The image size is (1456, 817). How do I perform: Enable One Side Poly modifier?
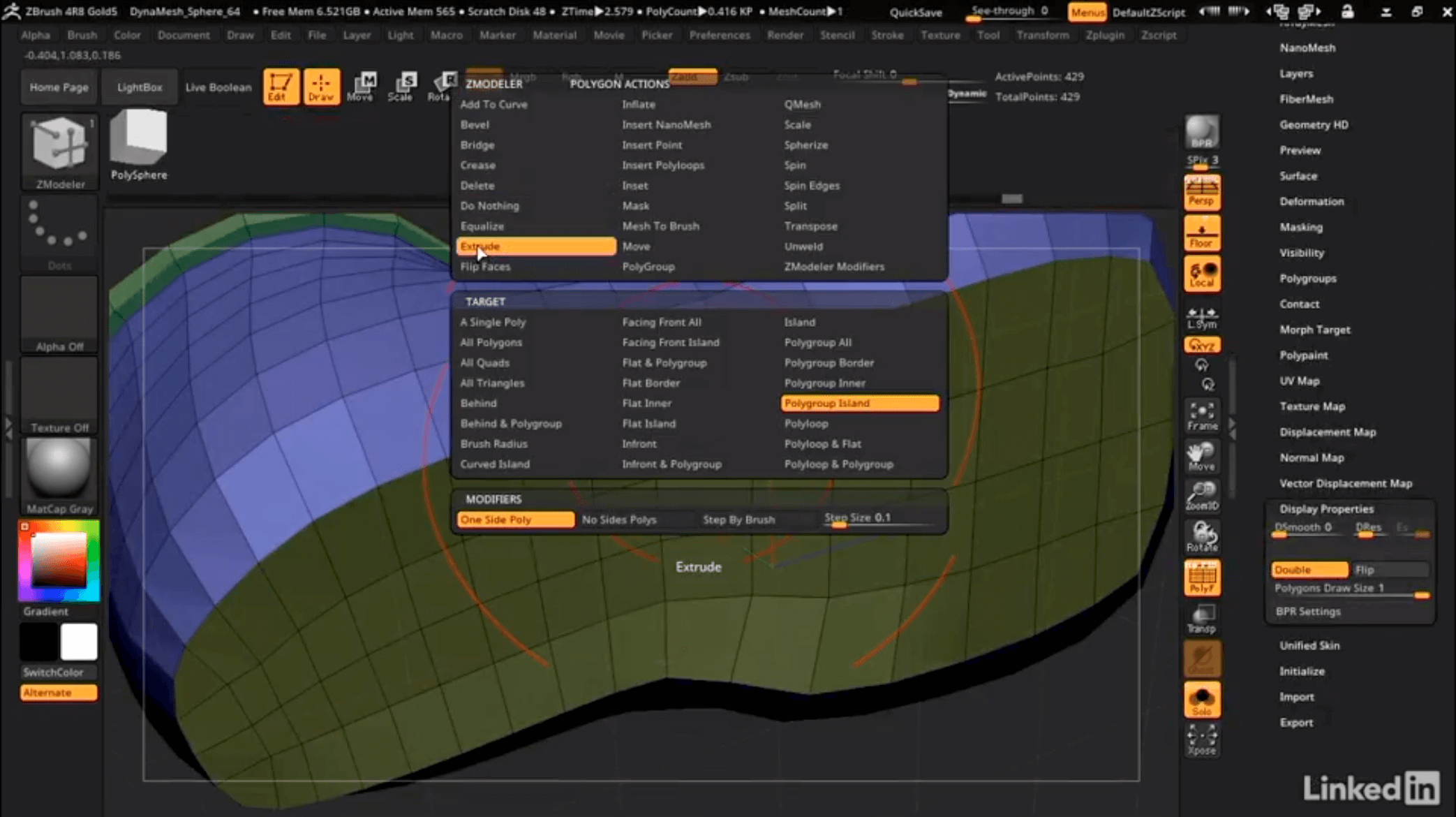(515, 520)
